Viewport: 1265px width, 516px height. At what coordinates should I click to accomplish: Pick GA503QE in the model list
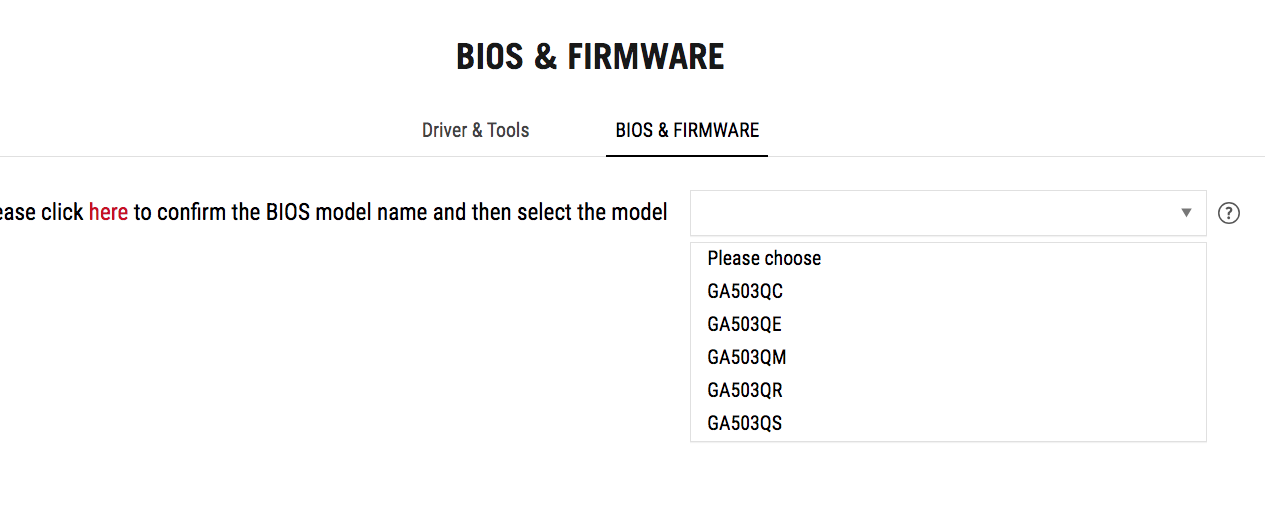(x=744, y=324)
